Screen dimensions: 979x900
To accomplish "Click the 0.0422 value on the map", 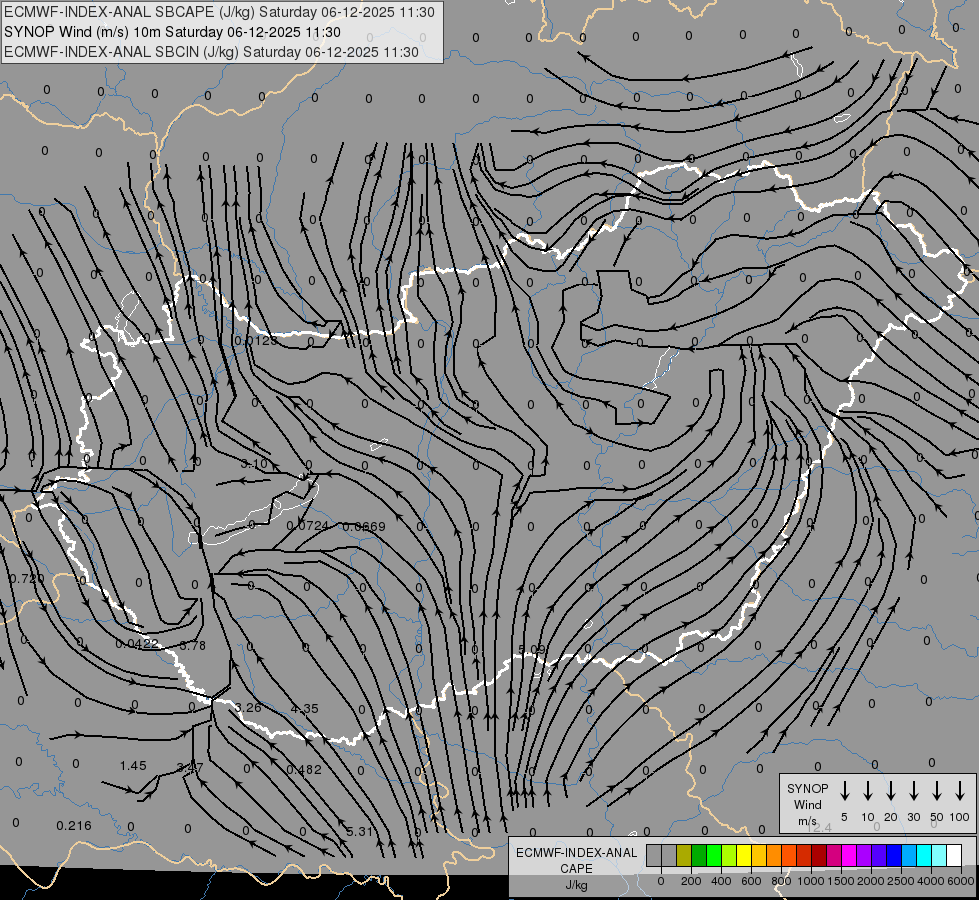I will pos(137,643).
